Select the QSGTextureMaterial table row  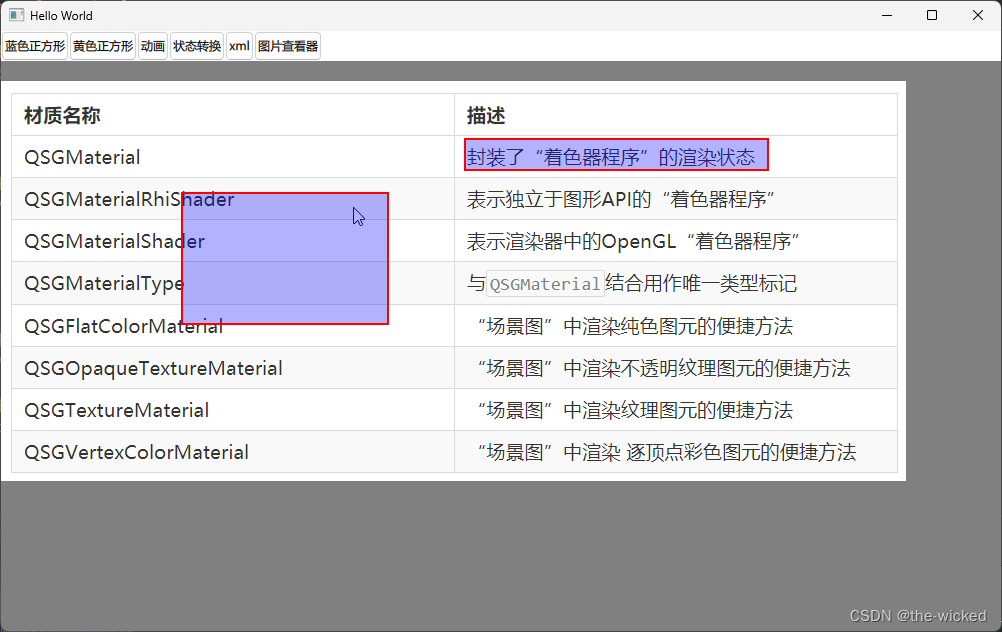(115, 410)
